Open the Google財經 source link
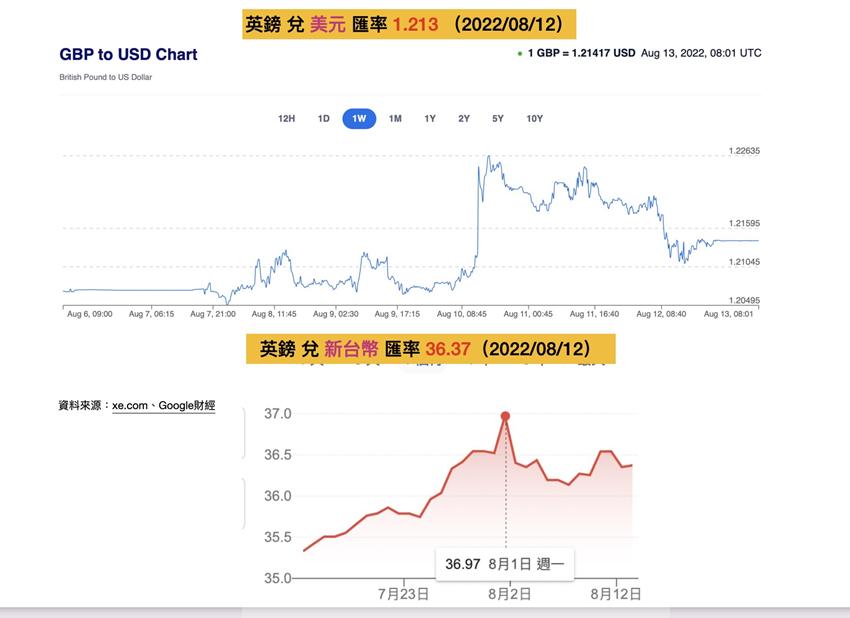Screen dimensions: 850x618 (x=187, y=406)
